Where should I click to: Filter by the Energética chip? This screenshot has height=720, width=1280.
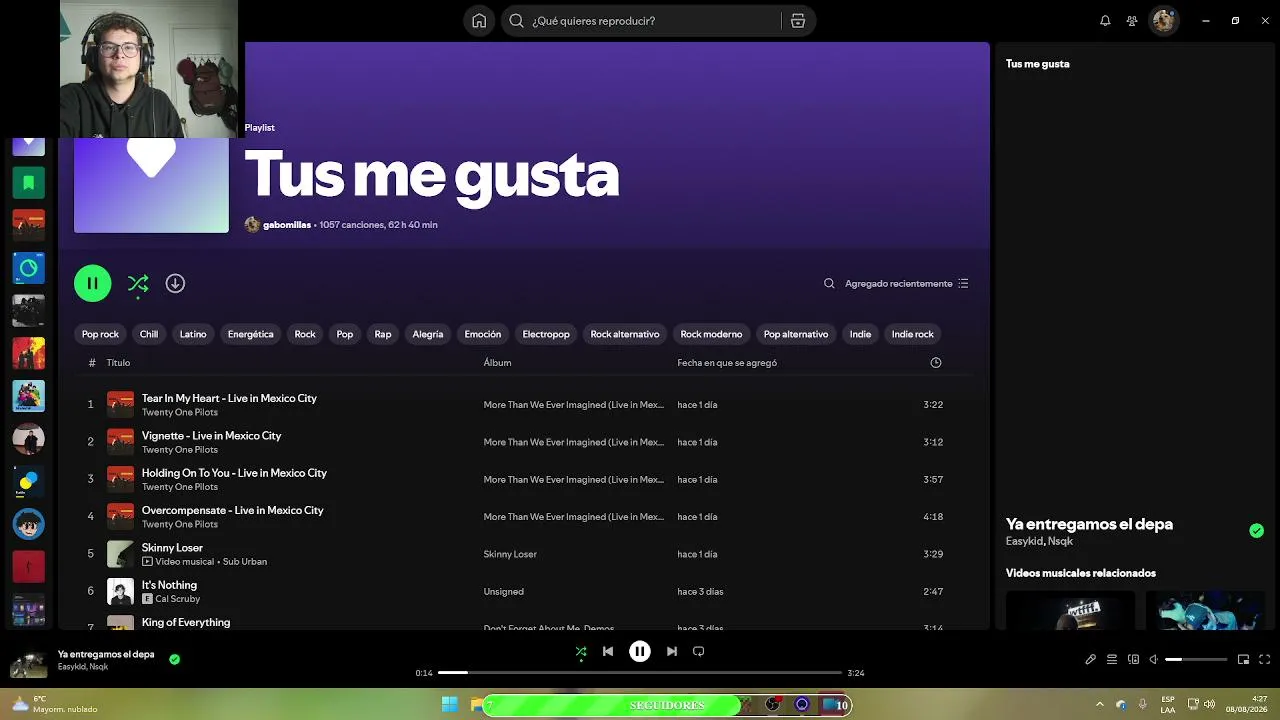tap(250, 335)
